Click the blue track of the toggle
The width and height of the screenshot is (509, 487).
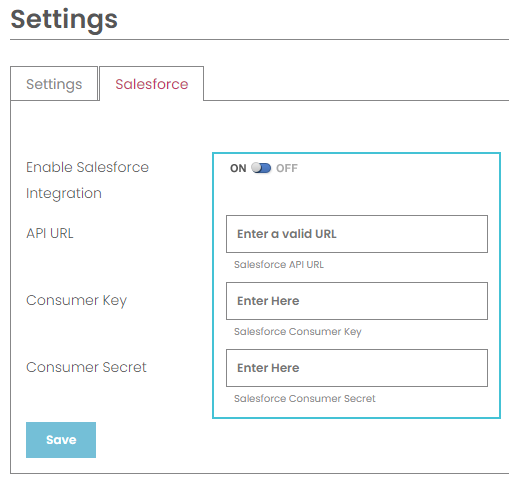267,168
